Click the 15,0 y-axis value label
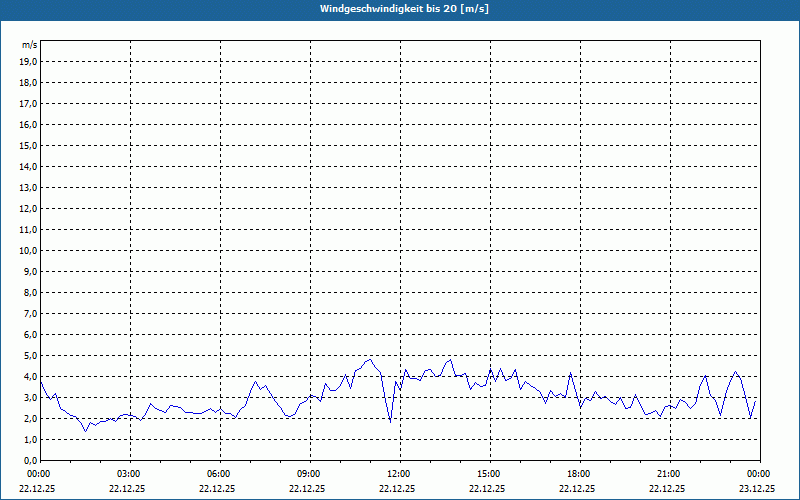The height and width of the screenshot is (500, 800). click(29, 145)
